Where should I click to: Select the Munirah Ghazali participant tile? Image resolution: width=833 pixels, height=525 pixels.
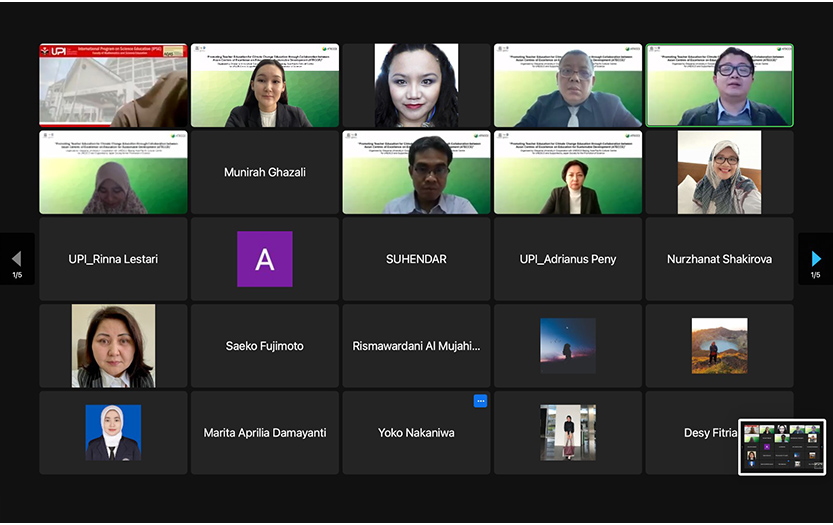click(x=265, y=172)
